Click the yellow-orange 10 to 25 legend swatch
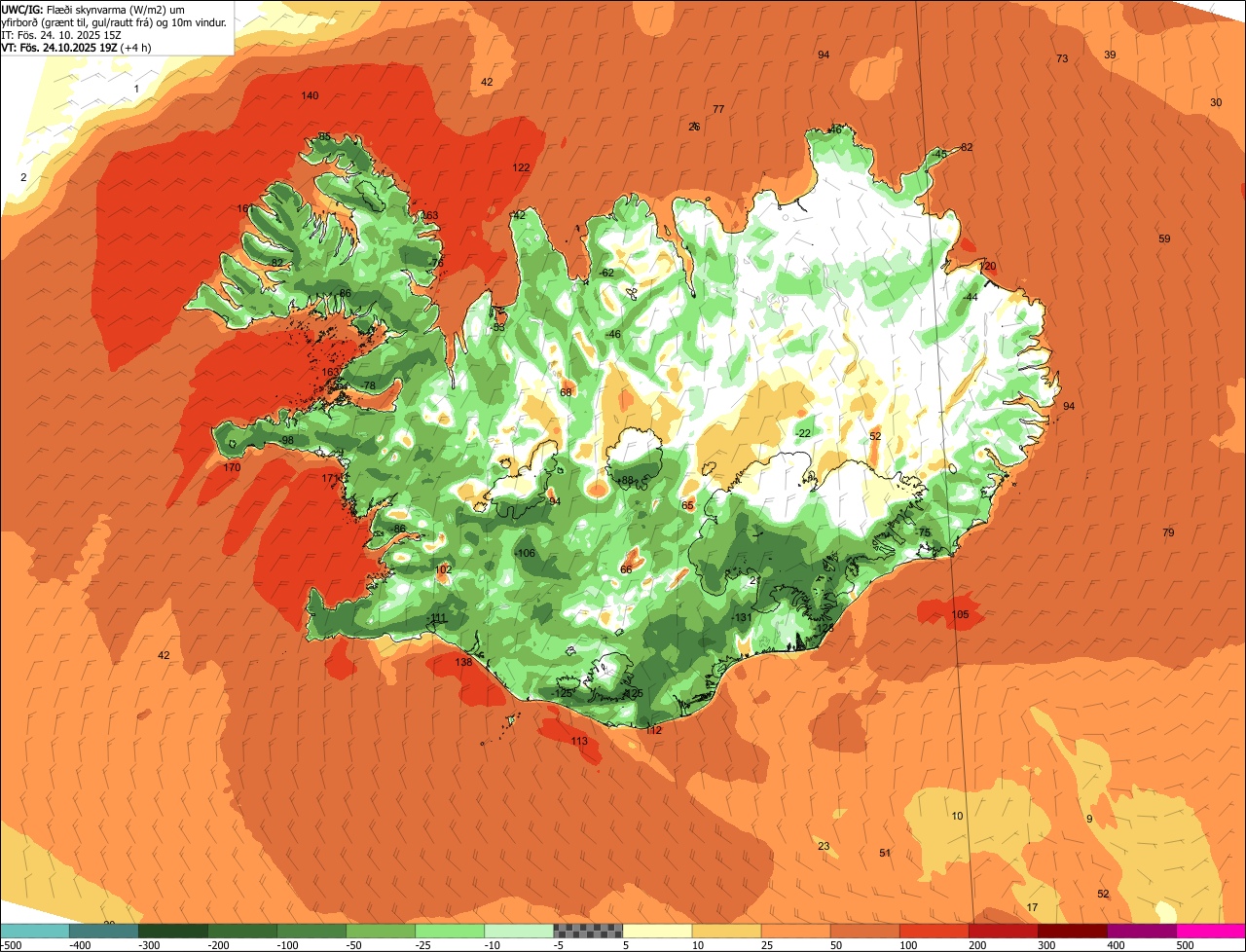The image size is (1246, 952). tap(726, 931)
